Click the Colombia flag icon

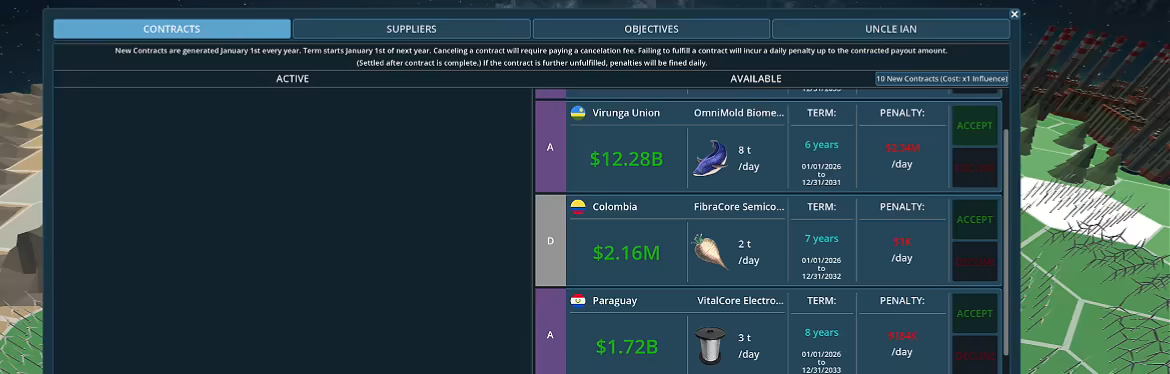(578, 207)
